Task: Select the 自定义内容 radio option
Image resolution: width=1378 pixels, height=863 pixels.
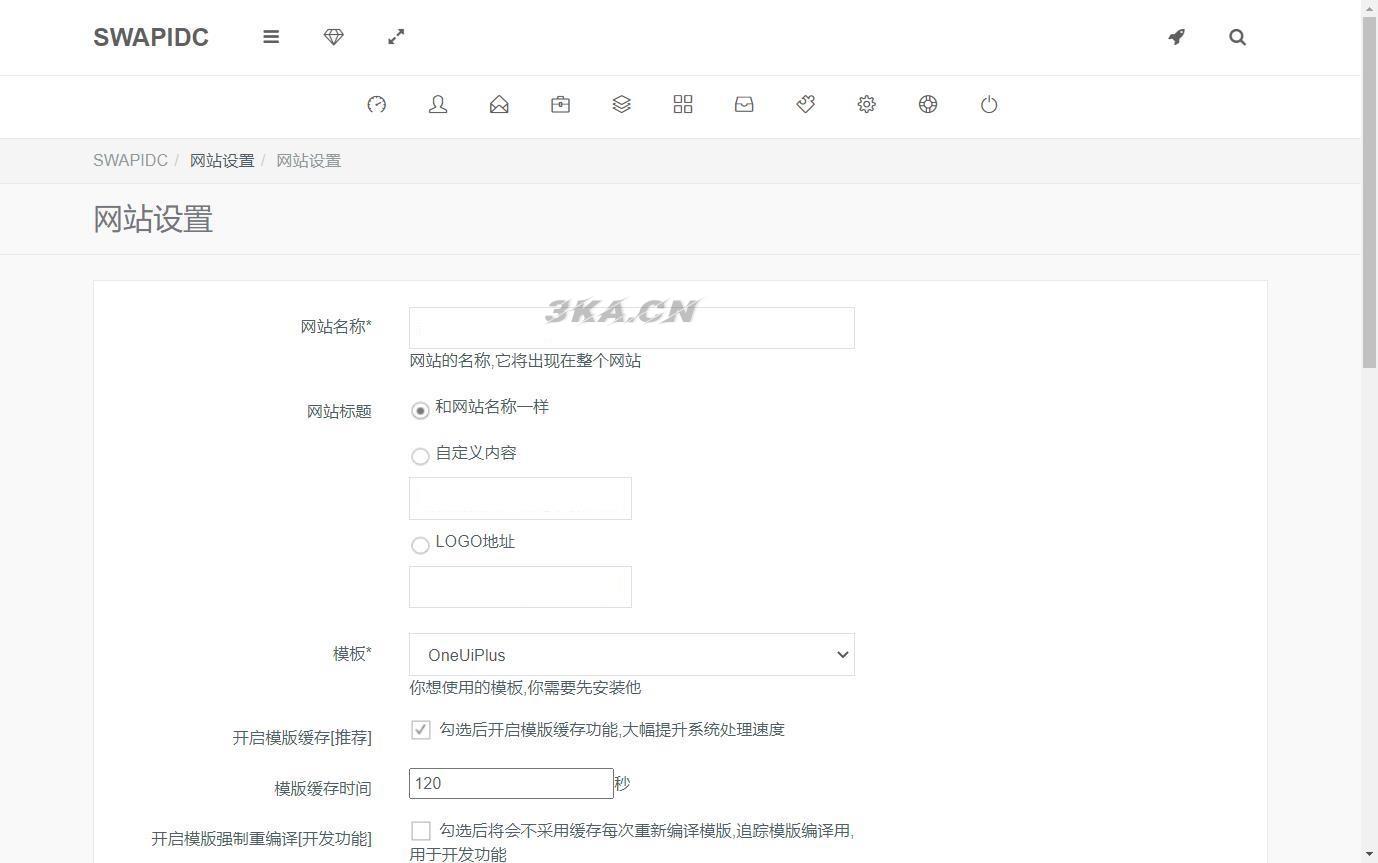Action: (420, 456)
